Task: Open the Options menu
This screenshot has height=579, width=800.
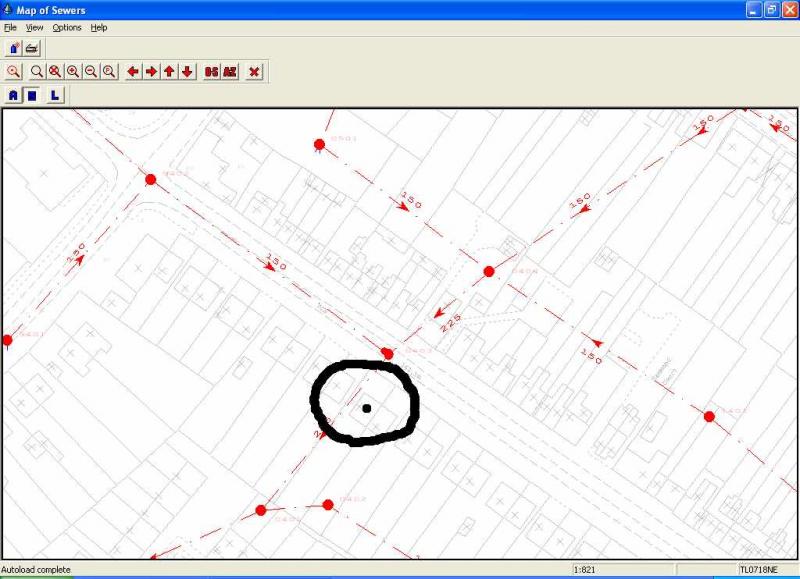Action: (x=67, y=27)
